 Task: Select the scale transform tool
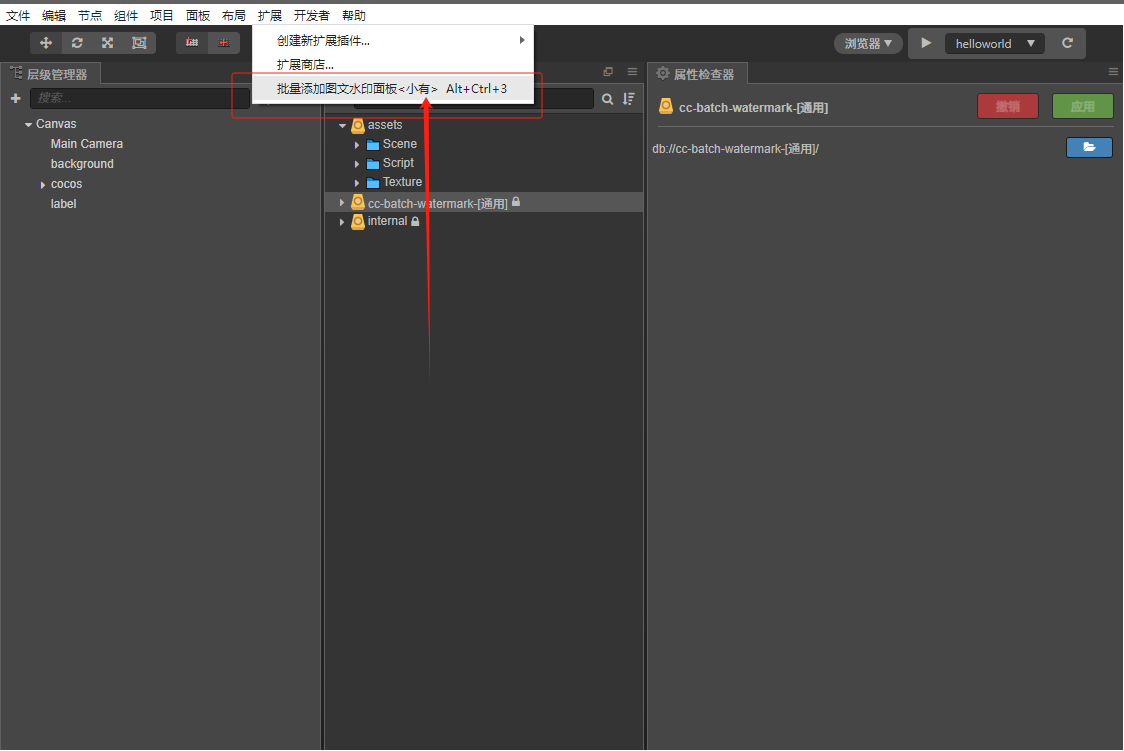pyautogui.click(x=107, y=43)
